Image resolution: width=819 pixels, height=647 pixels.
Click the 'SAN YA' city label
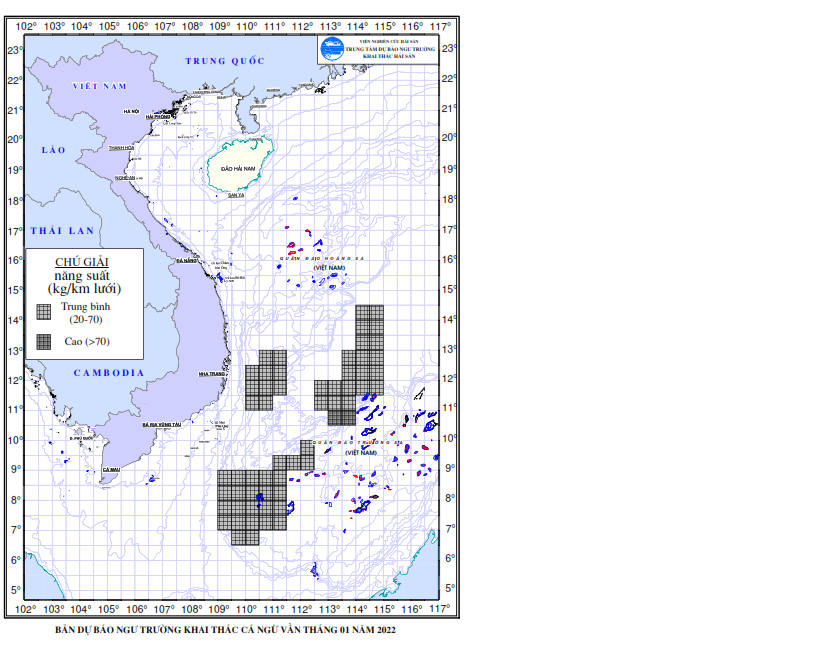pos(236,195)
